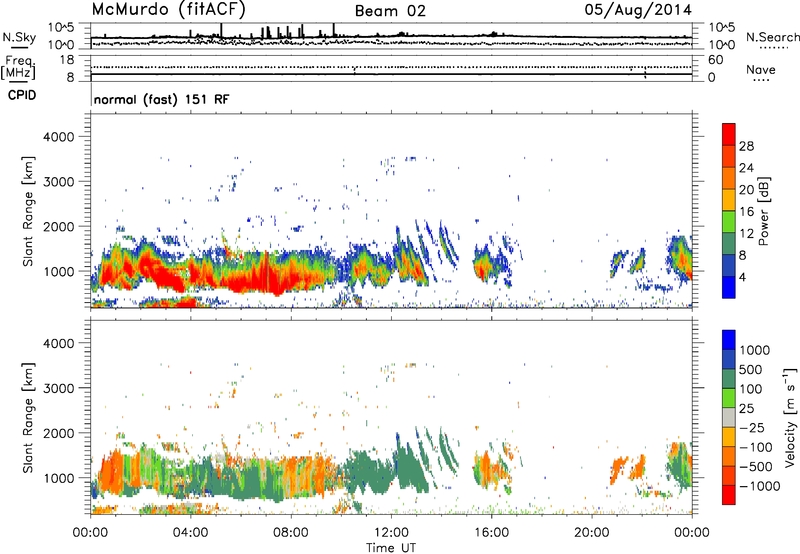Click 'normal (fast) 151 RF' text
The width and height of the screenshot is (800, 554).
coord(162,99)
